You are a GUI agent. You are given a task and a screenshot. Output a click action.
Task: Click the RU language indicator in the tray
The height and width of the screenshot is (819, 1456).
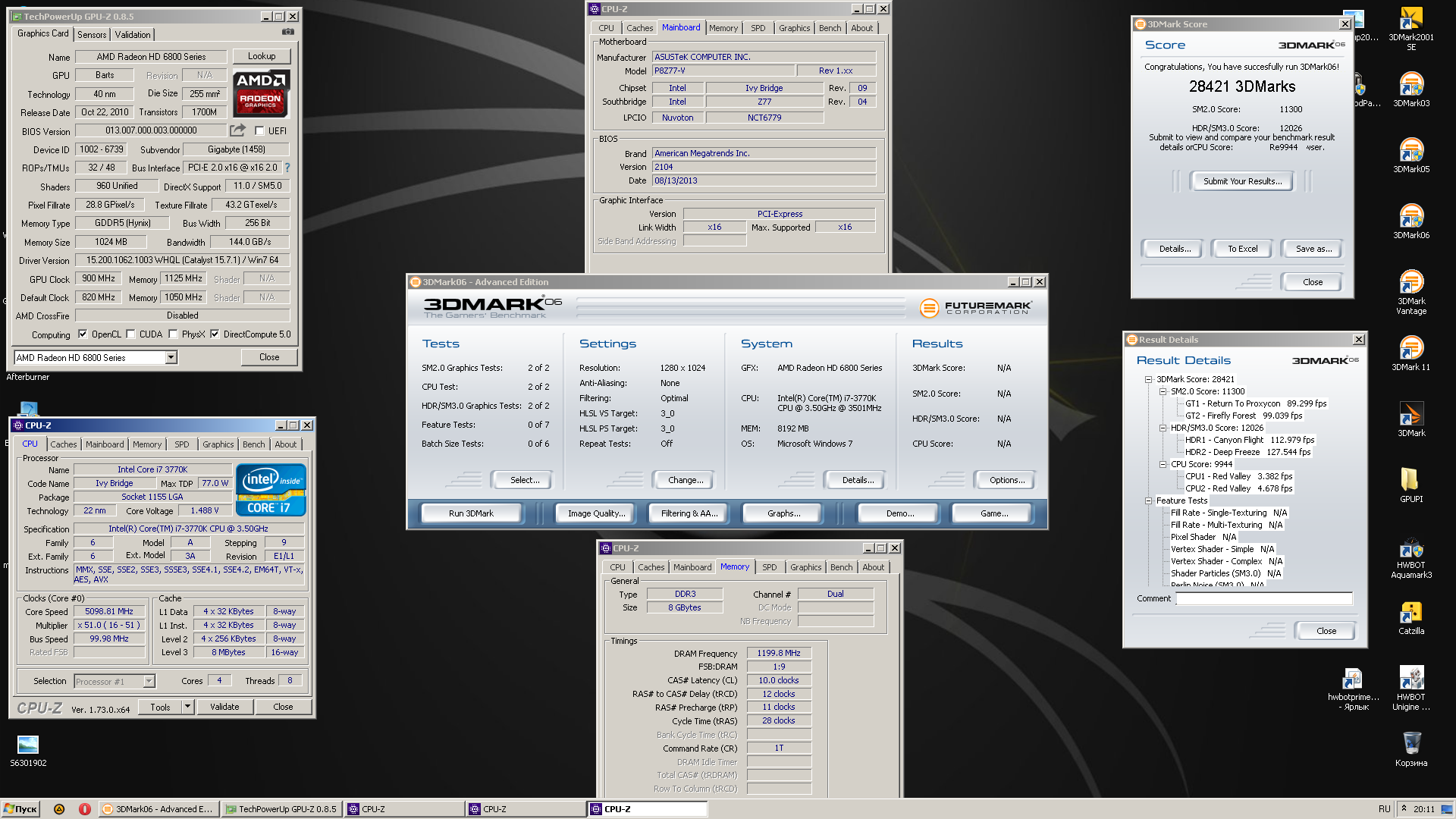[x=1384, y=809]
